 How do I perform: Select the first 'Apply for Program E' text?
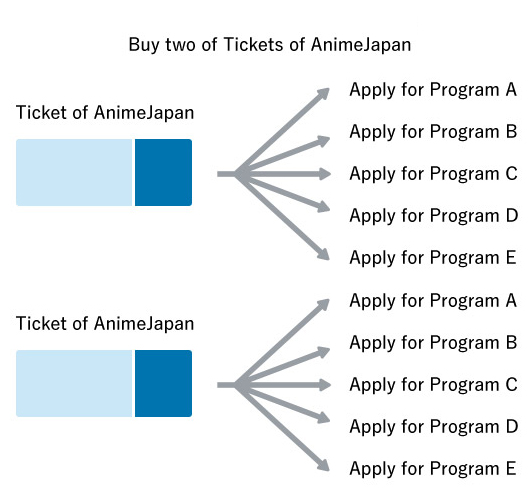coord(433,258)
